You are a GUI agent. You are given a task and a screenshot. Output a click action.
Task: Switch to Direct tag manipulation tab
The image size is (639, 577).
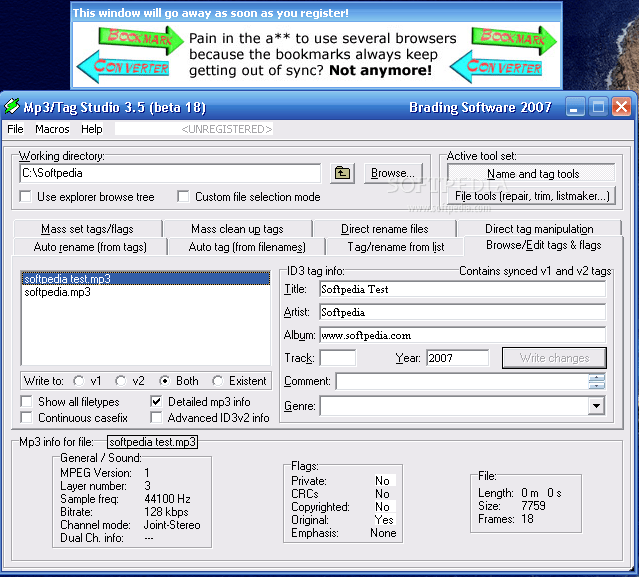539,229
